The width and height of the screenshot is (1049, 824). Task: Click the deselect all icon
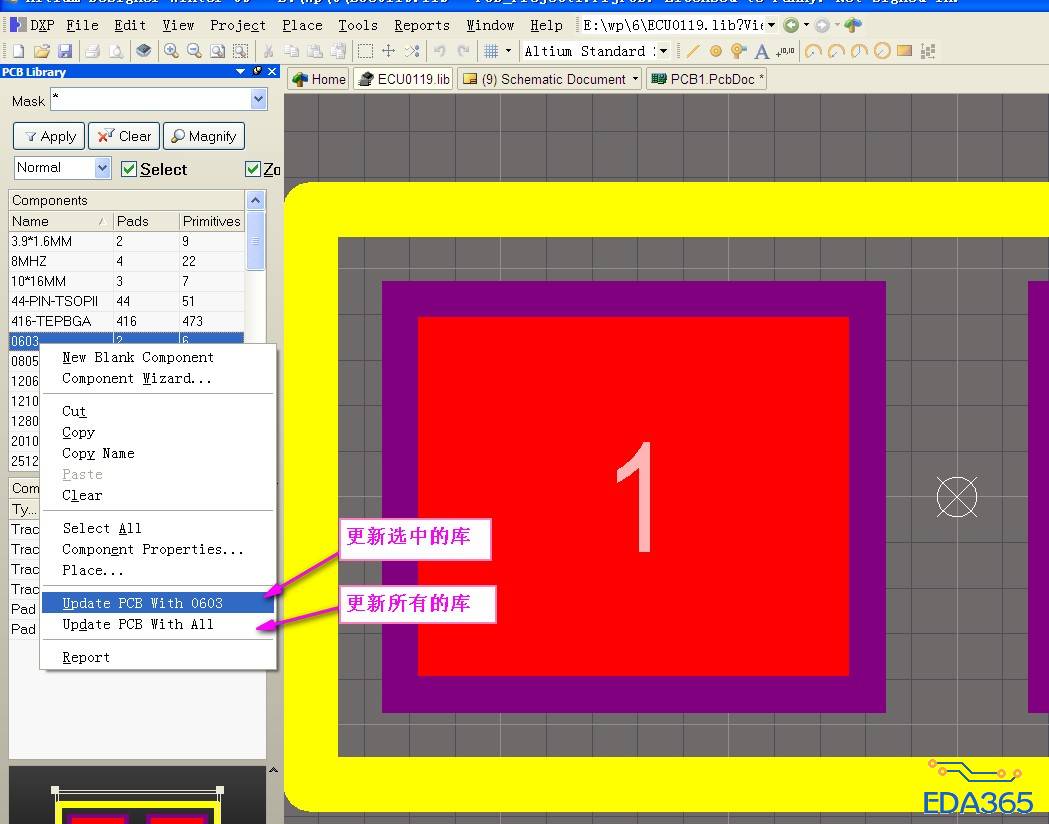coord(412,51)
